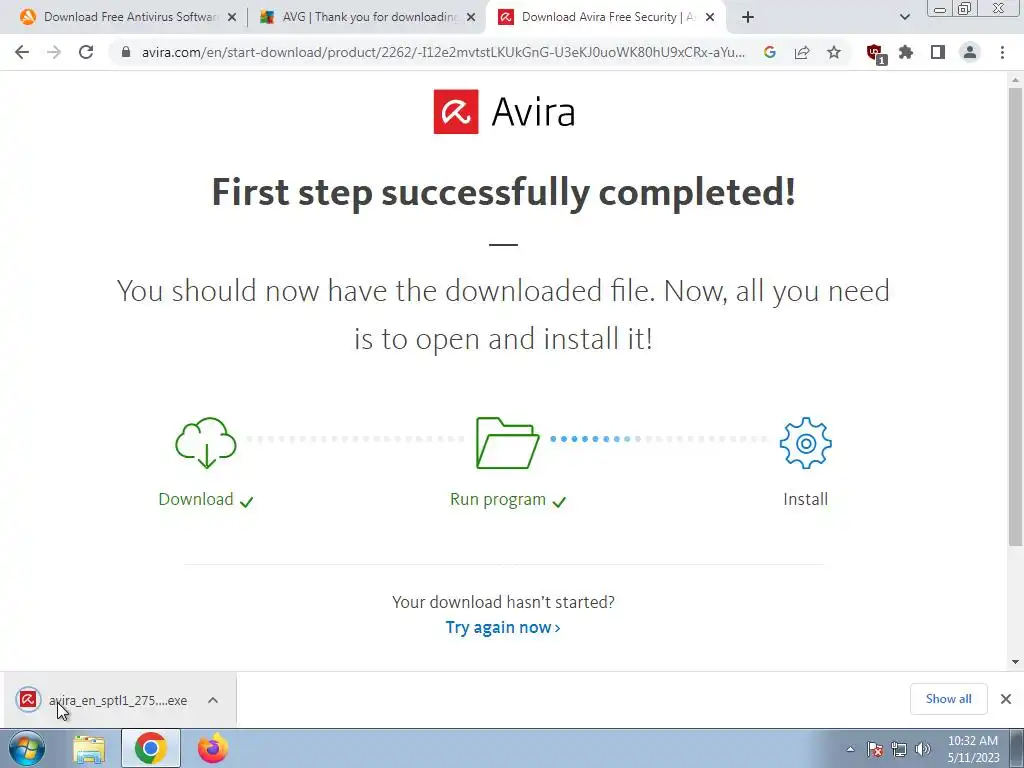1024x768 pixels.
Task: Click the volume speaker tray icon
Action: pyautogui.click(x=923, y=750)
